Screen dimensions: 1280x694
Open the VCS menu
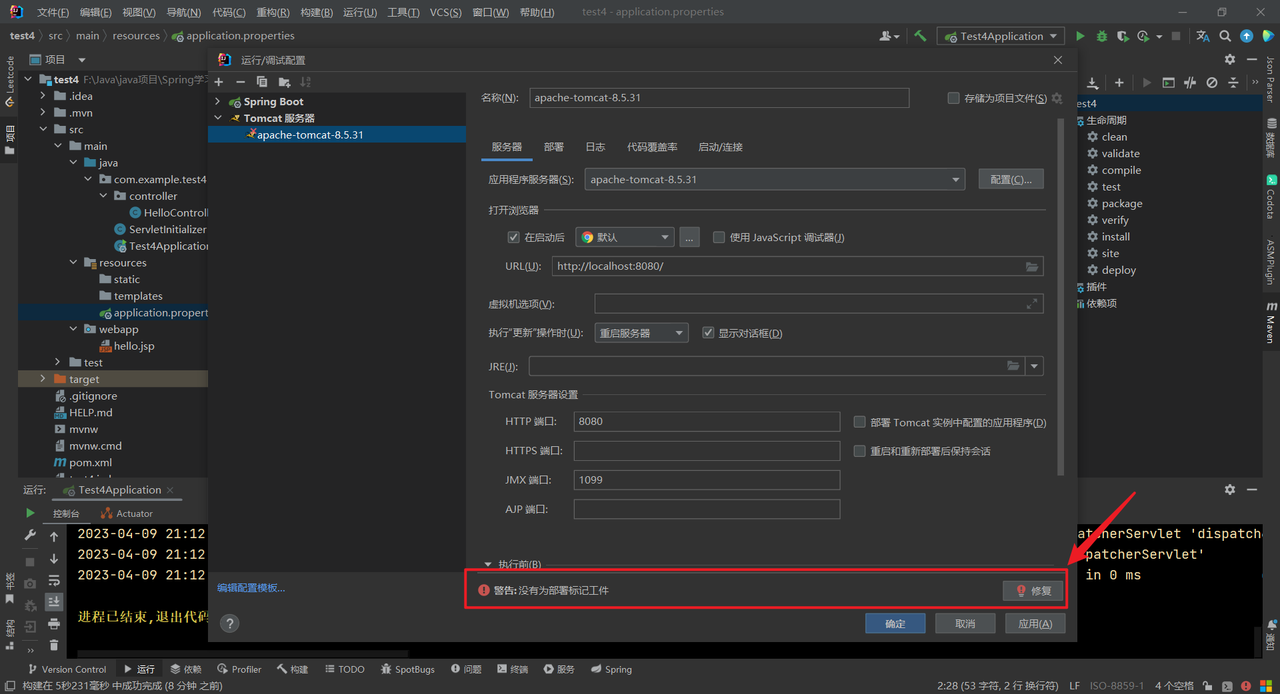(446, 13)
